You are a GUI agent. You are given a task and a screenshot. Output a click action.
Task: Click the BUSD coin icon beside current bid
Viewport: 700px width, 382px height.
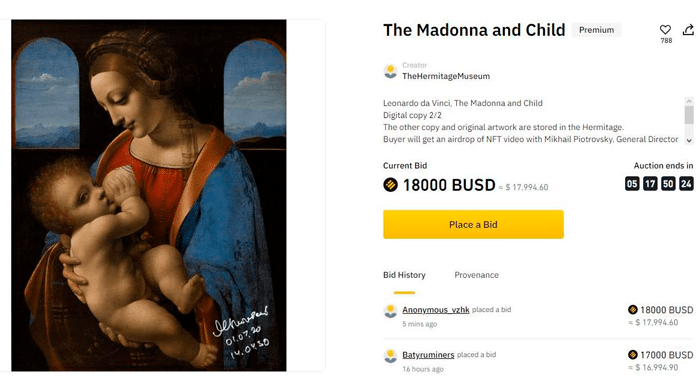coord(391,184)
